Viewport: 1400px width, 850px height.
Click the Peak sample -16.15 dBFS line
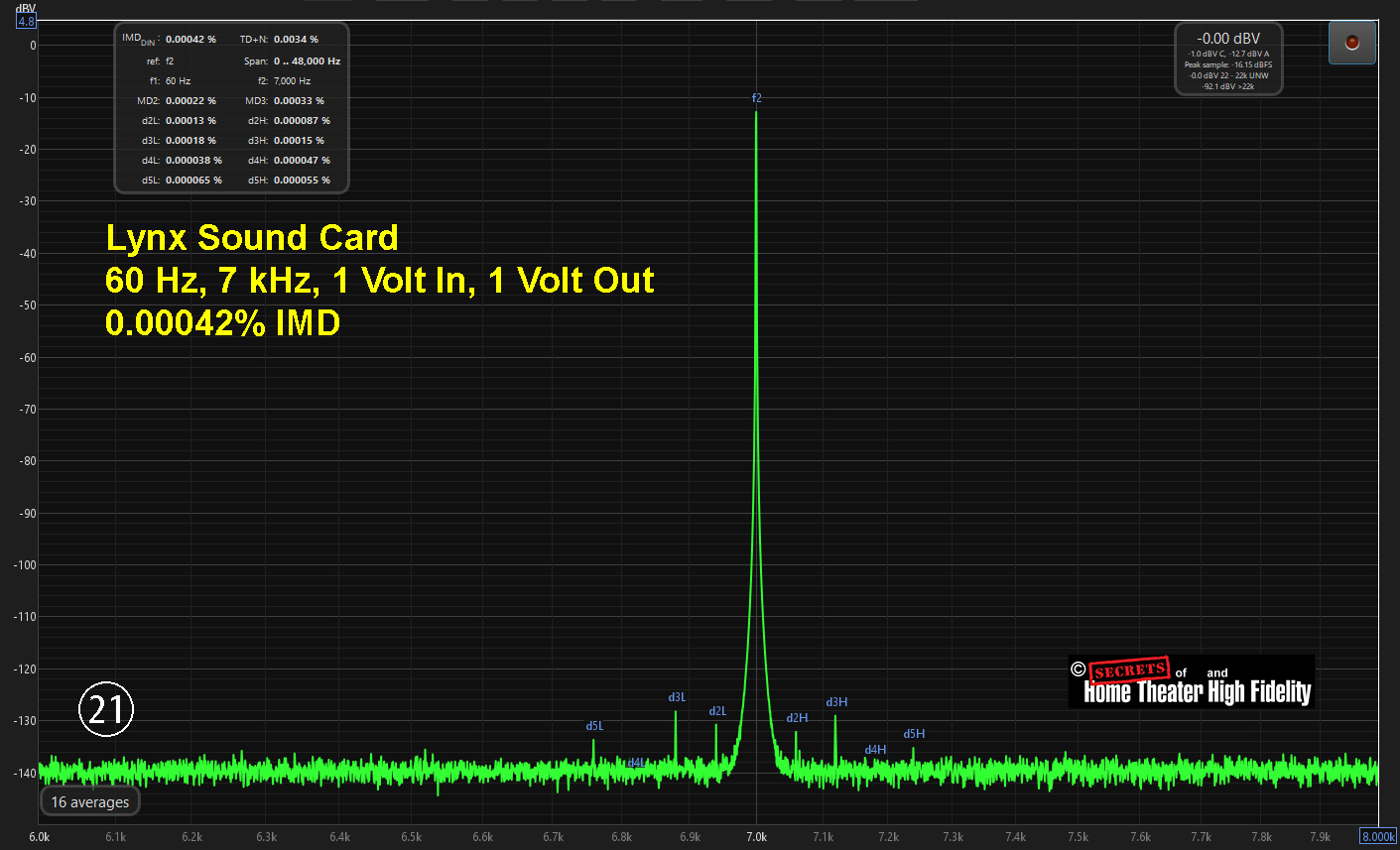tap(1228, 64)
